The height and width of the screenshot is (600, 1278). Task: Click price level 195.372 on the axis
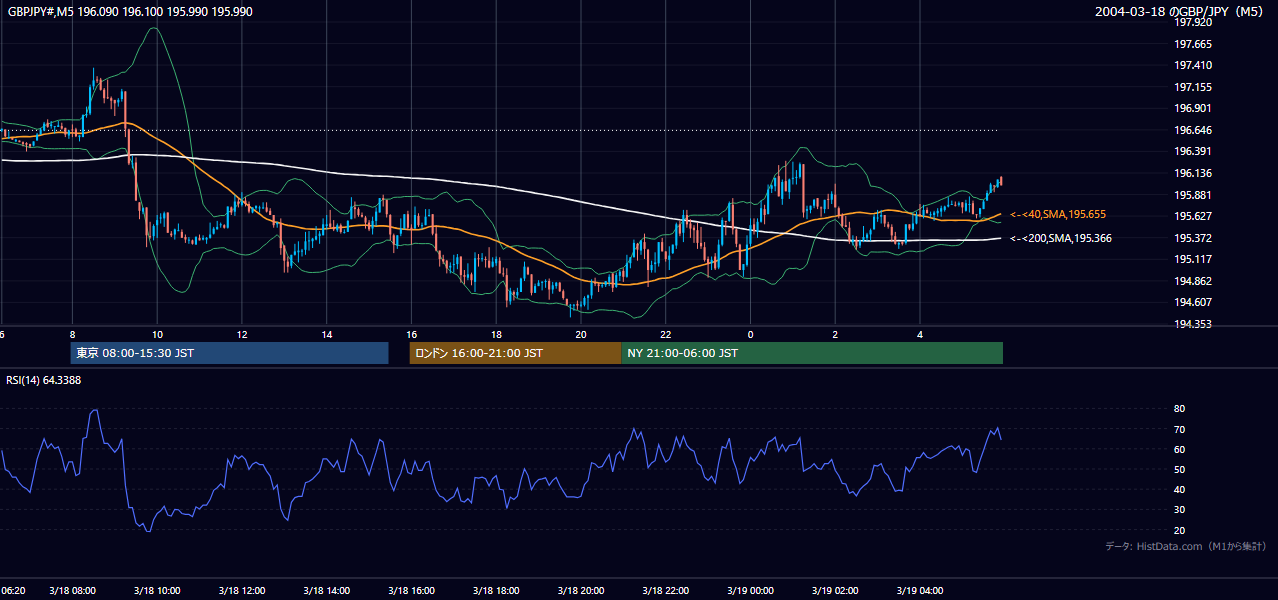click(x=1193, y=238)
